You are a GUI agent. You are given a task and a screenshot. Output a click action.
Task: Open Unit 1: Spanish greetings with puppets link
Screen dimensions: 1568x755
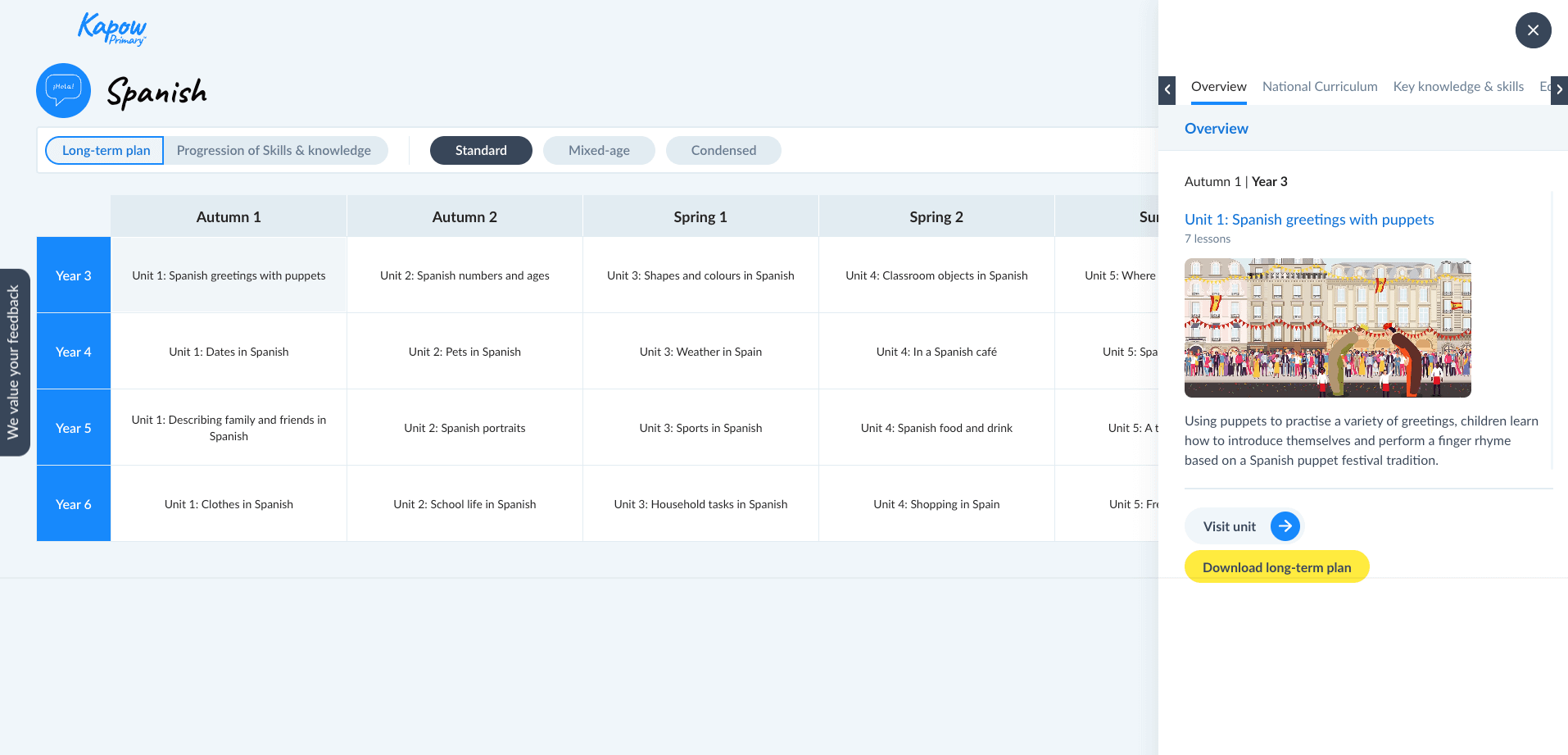[x=1308, y=220]
